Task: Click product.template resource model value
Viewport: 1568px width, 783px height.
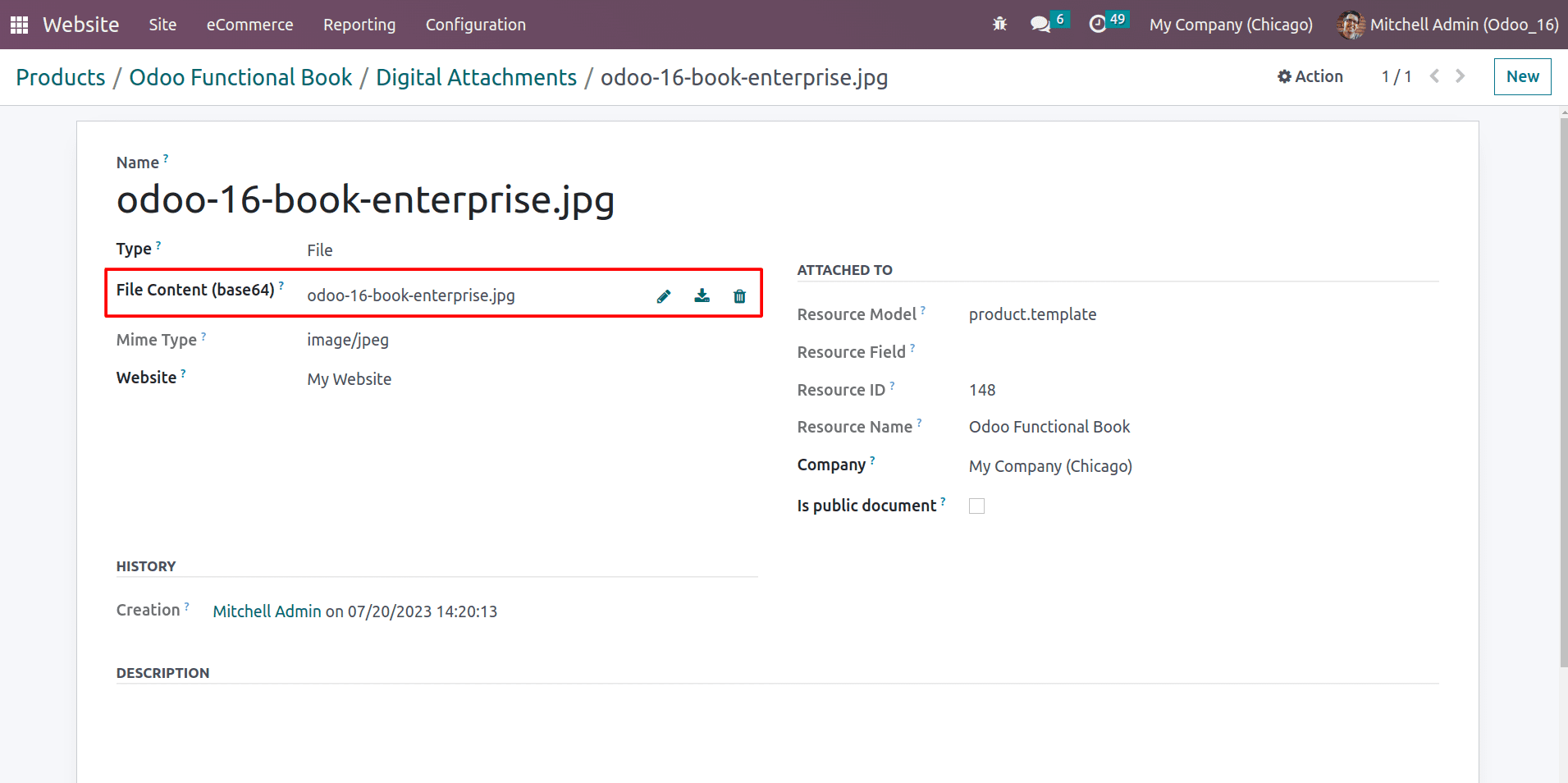Action: pos(1032,314)
